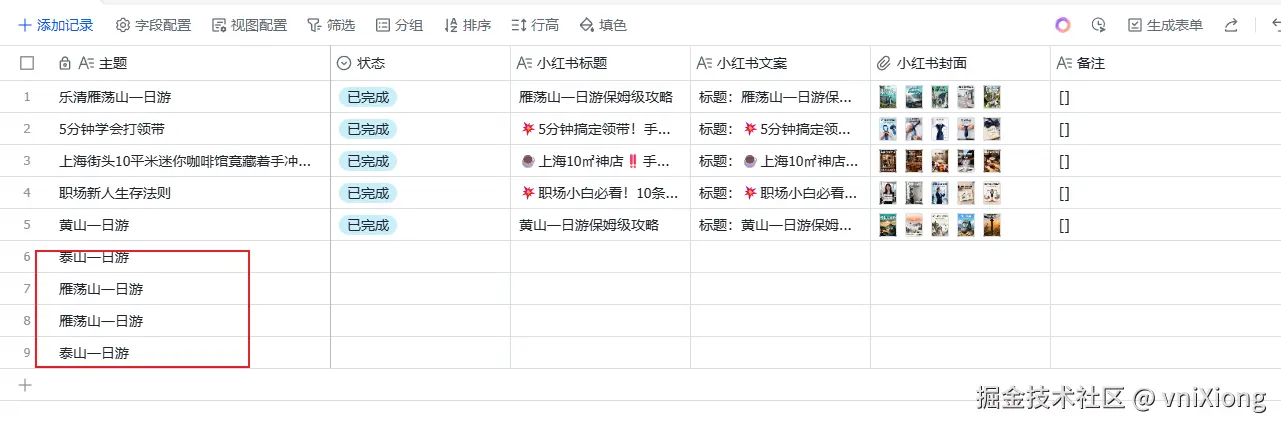Click the plus icon below row 9
1281x429 pixels.
tap(26, 384)
